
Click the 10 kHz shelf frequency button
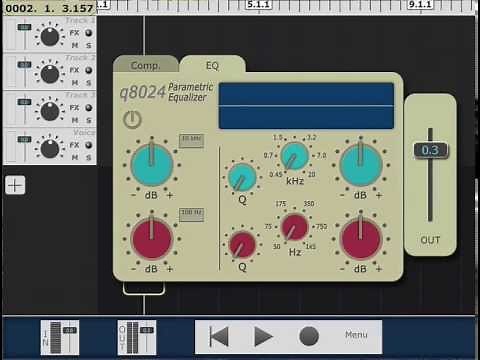(x=192, y=141)
